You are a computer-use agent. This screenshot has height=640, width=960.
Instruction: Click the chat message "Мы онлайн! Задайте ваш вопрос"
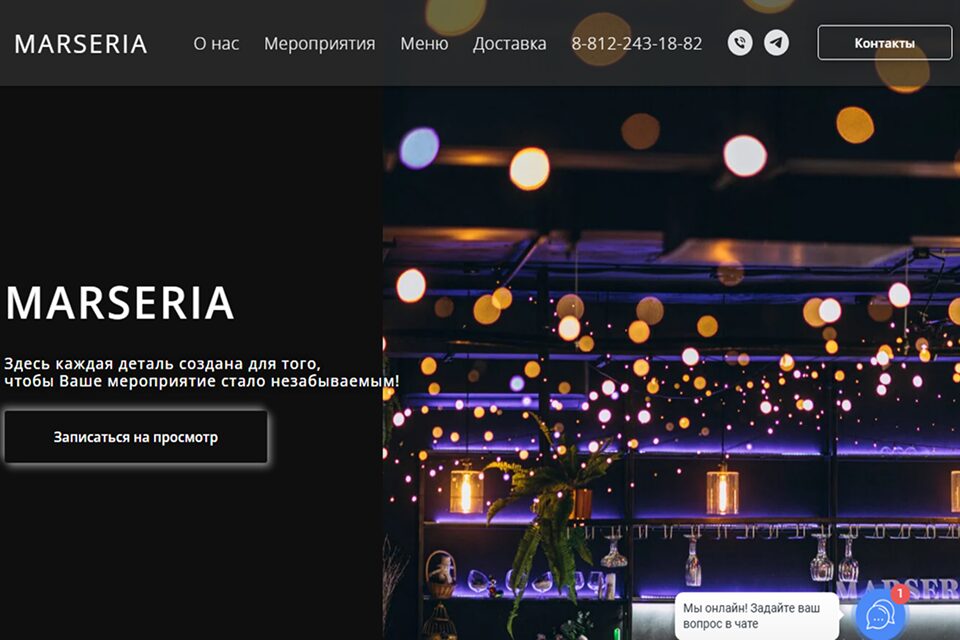pyautogui.click(x=757, y=616)
